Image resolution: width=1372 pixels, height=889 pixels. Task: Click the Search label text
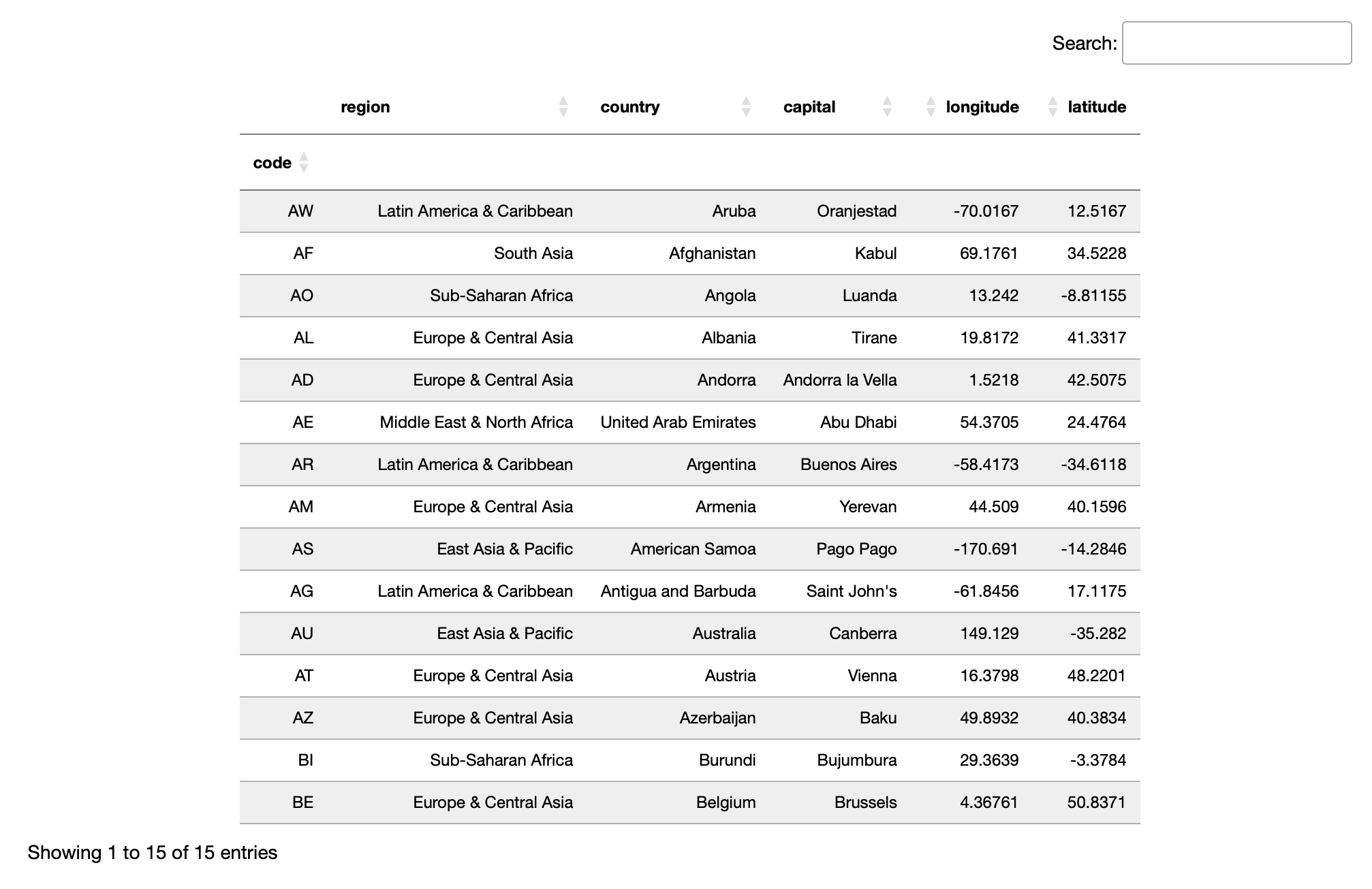point(1084,43)
